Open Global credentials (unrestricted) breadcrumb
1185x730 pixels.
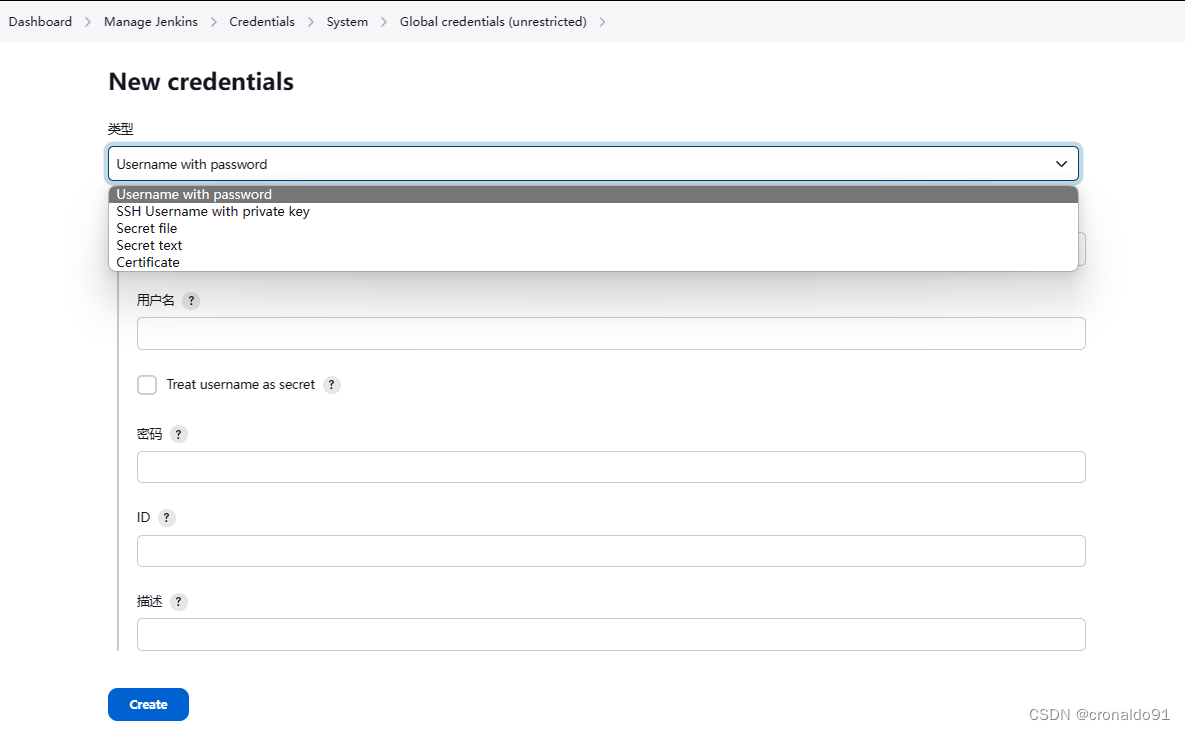pyautogui.click(x=493, y=22)
